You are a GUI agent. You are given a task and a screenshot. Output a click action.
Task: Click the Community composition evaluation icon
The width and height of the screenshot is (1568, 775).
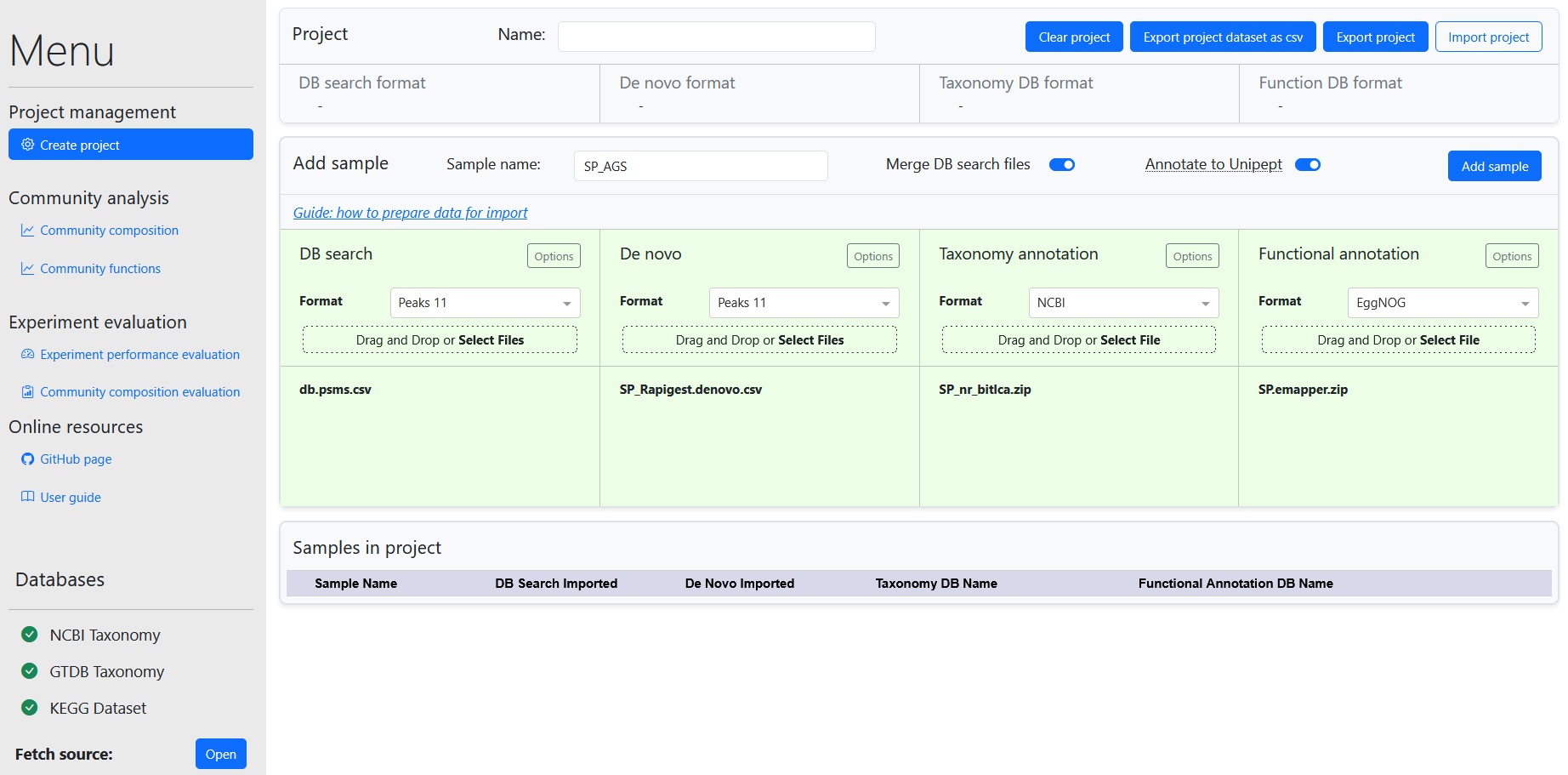click(x=27, y=392)
